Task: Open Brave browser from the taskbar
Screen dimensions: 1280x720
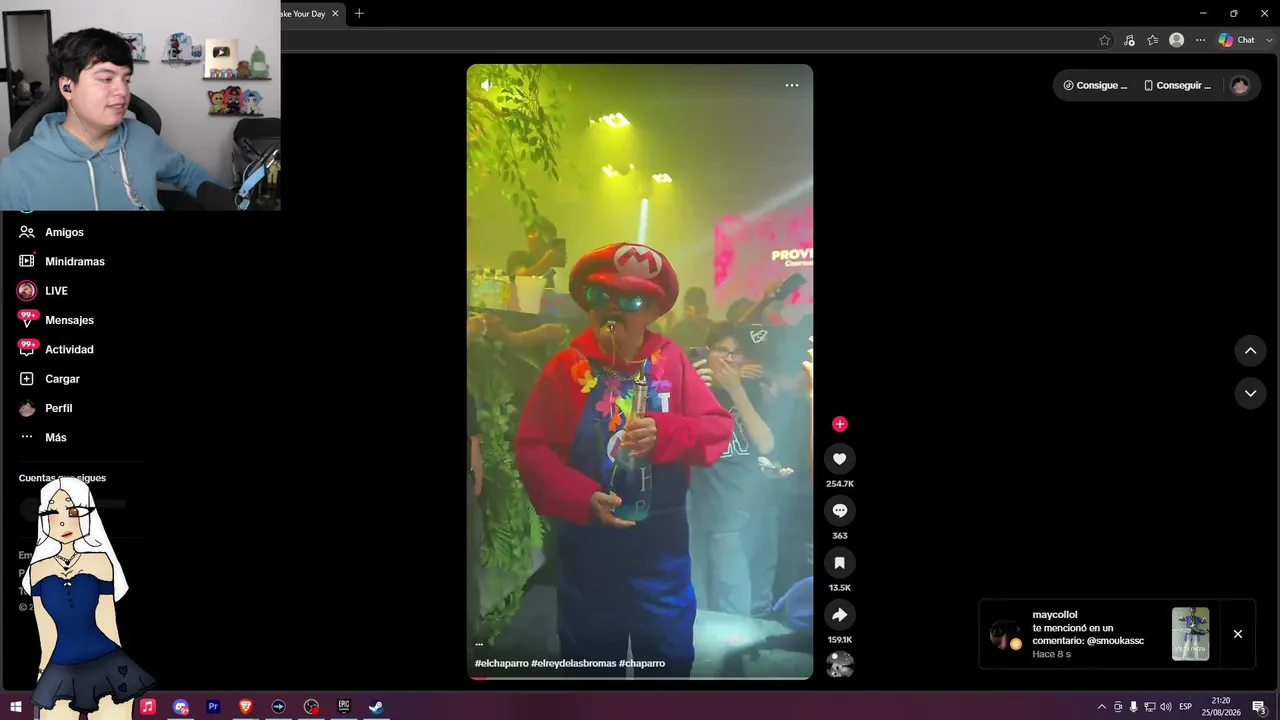Action: 246,707
